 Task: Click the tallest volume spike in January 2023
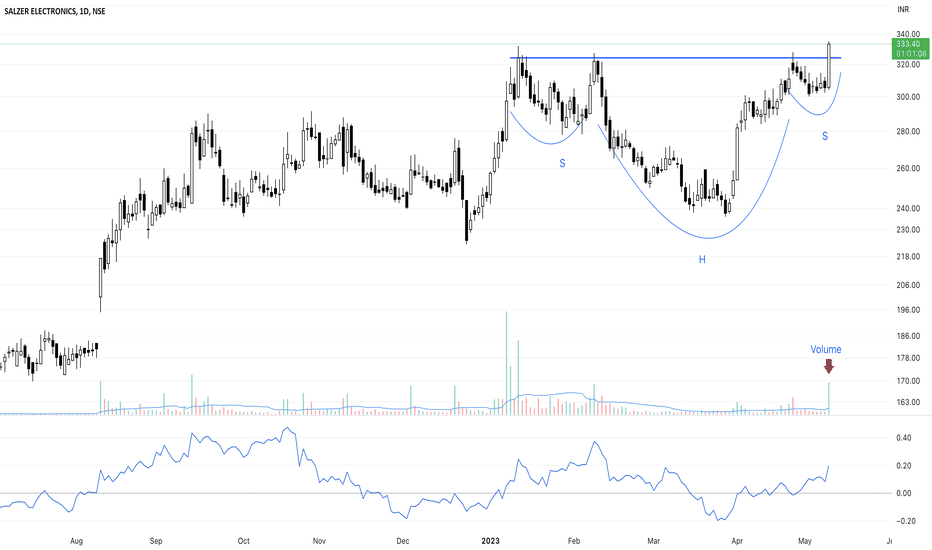coord(506,363)
